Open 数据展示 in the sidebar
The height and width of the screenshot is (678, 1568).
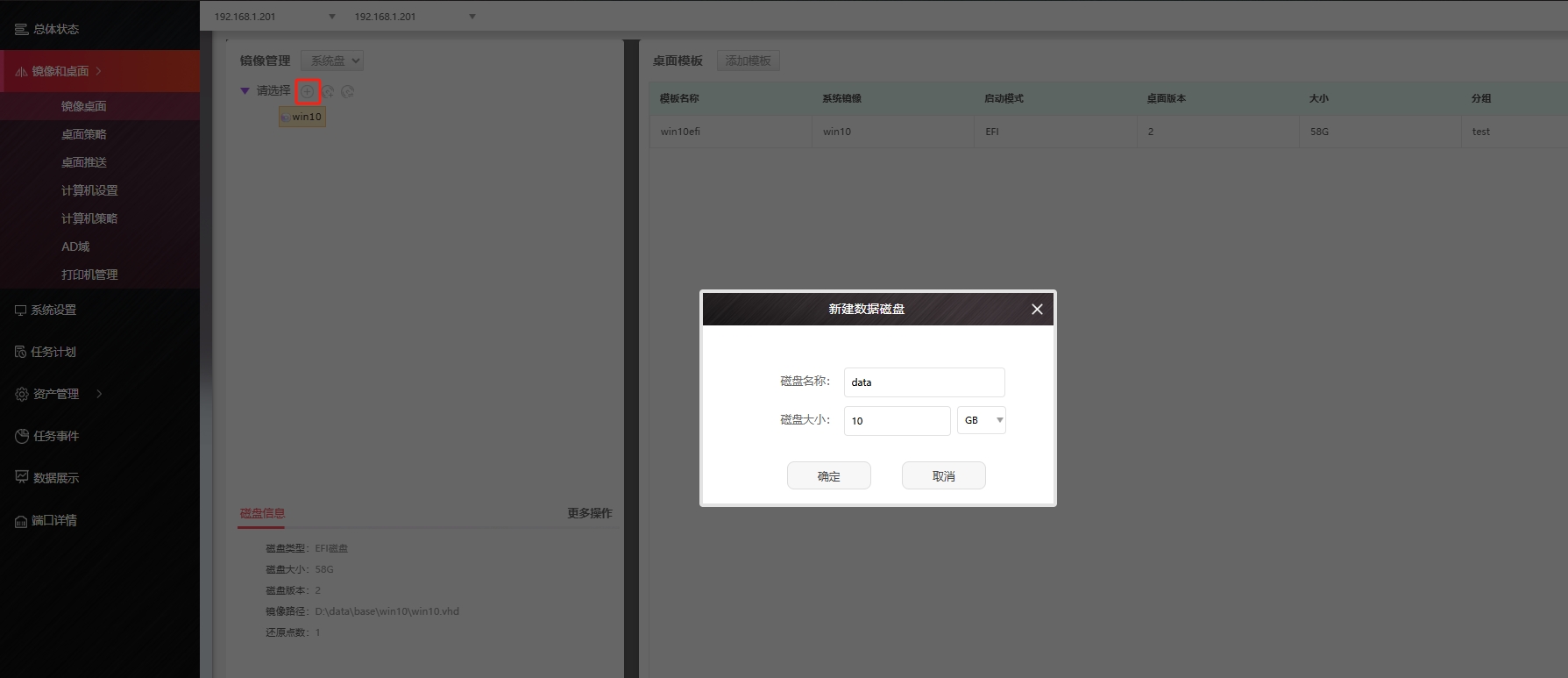click(x=56, y=478)
